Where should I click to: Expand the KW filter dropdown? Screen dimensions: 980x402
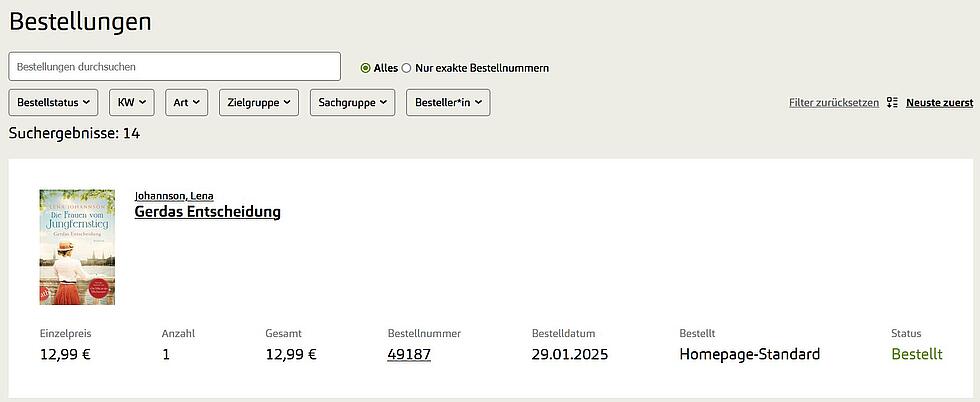click(132, 102)
